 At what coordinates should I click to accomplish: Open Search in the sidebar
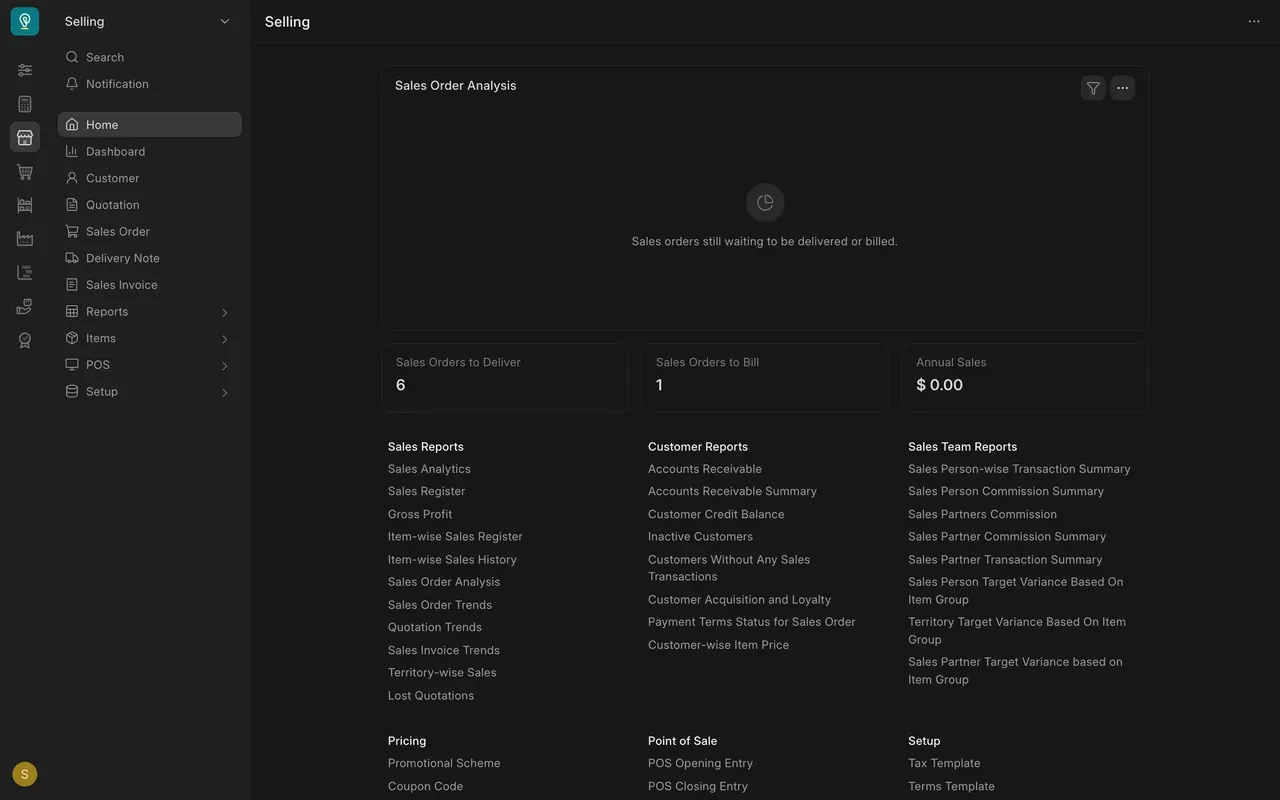coord(150,57)
